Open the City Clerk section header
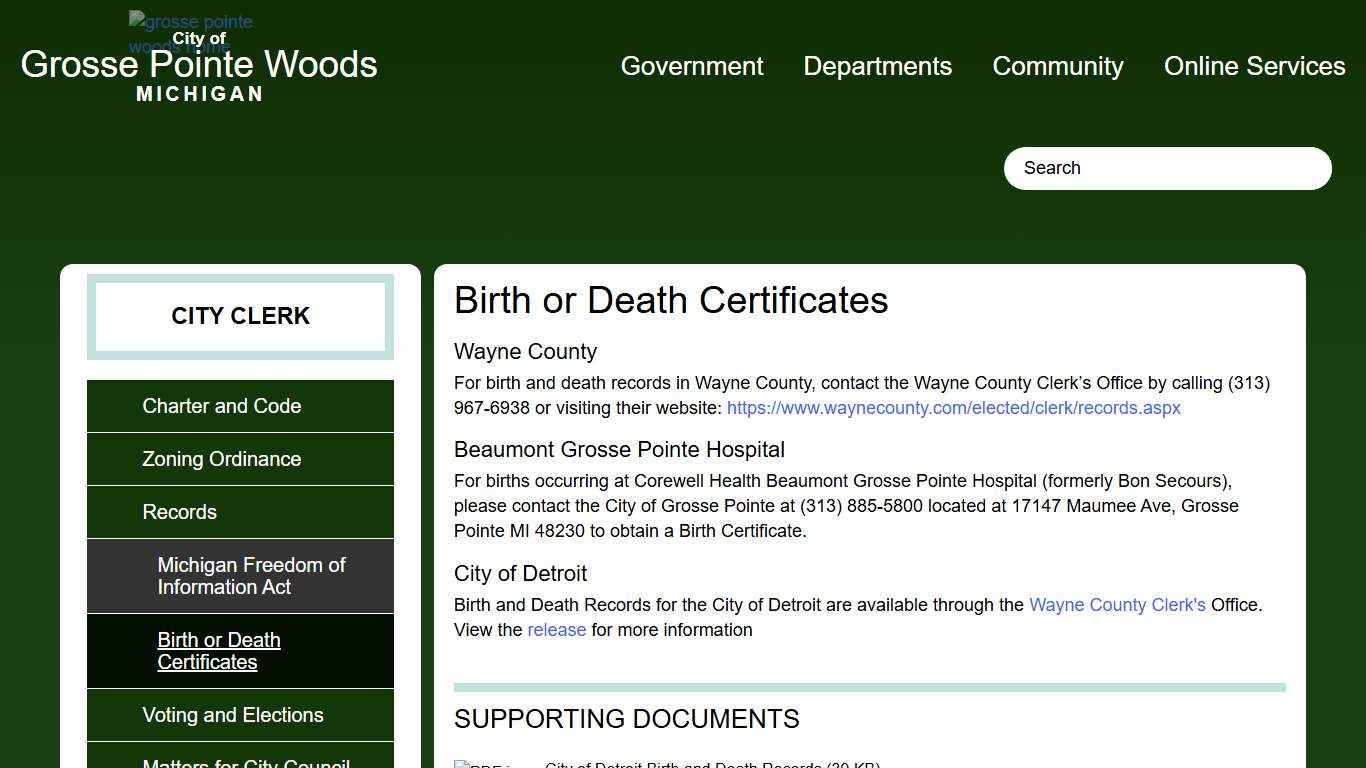This screenshot has width=1366, height=768. pos(240,316)
